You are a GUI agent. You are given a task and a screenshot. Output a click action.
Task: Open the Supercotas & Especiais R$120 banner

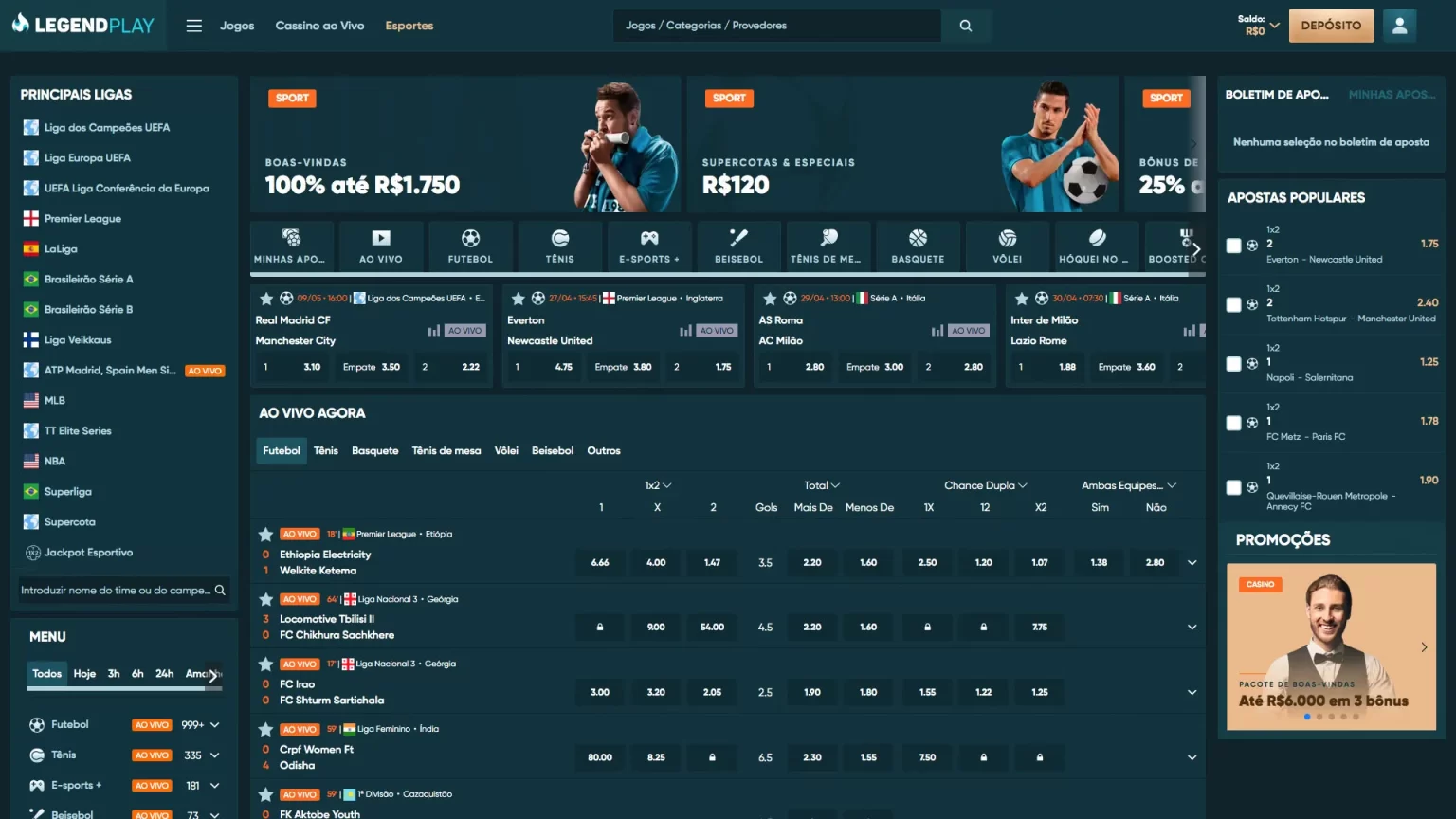tap(901, 144)
